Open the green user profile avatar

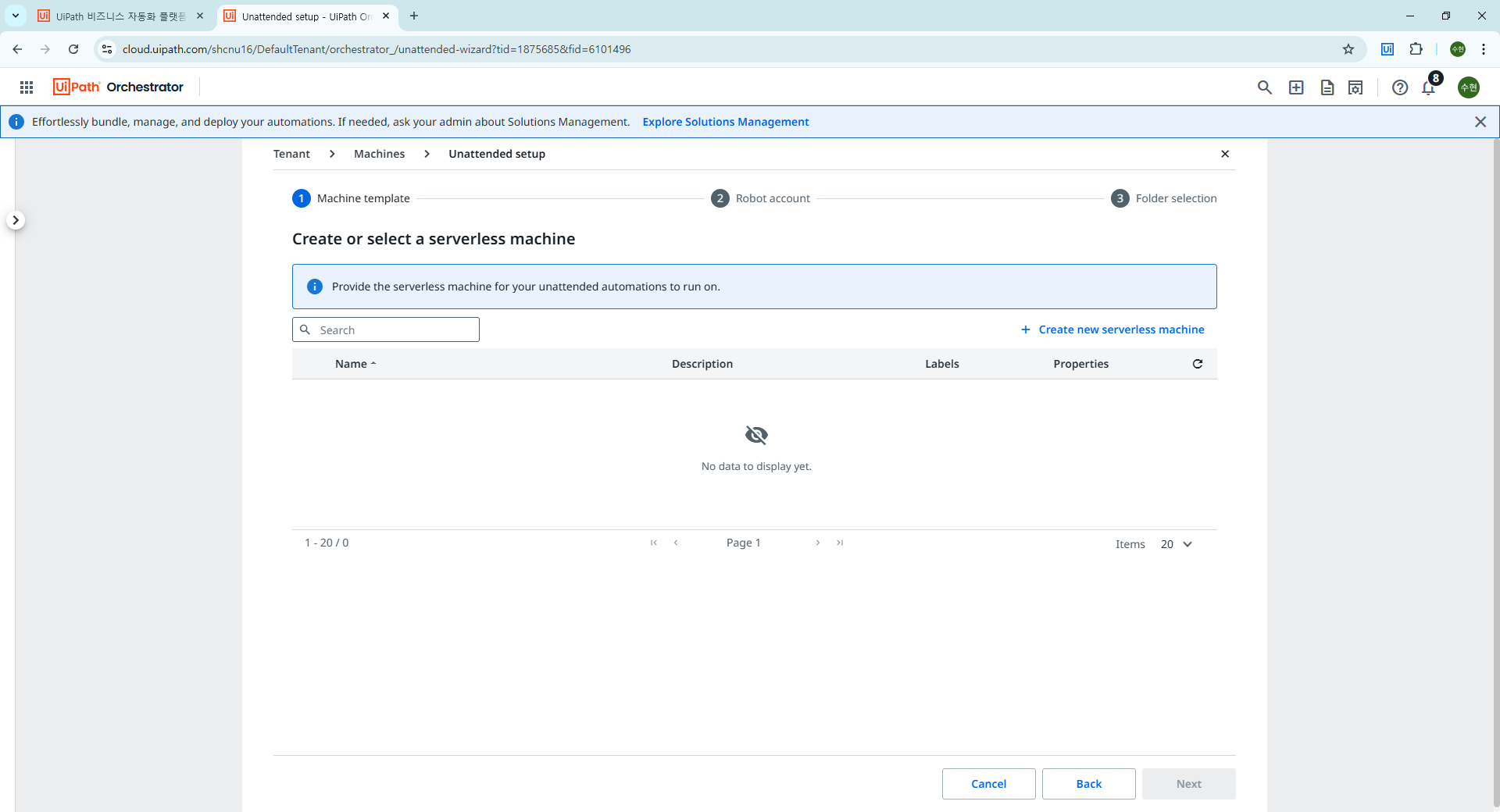(1469, 87)
